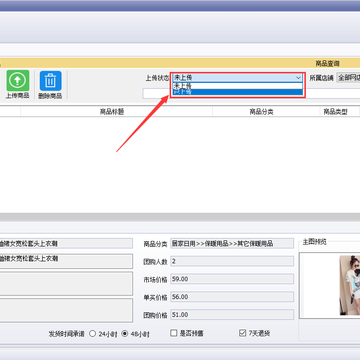The width and height of the screenshot is (360, 360).
Task: Select the 24小时 shipping radio button
Action: click(x=93, y=334)
